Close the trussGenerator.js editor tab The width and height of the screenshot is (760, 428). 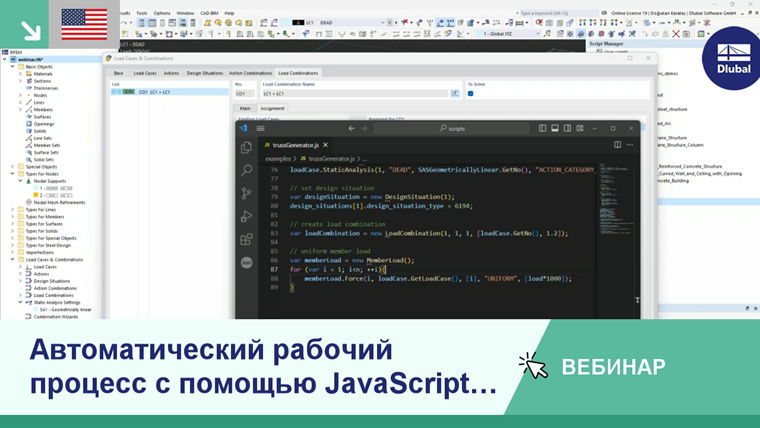coord(326,145)
